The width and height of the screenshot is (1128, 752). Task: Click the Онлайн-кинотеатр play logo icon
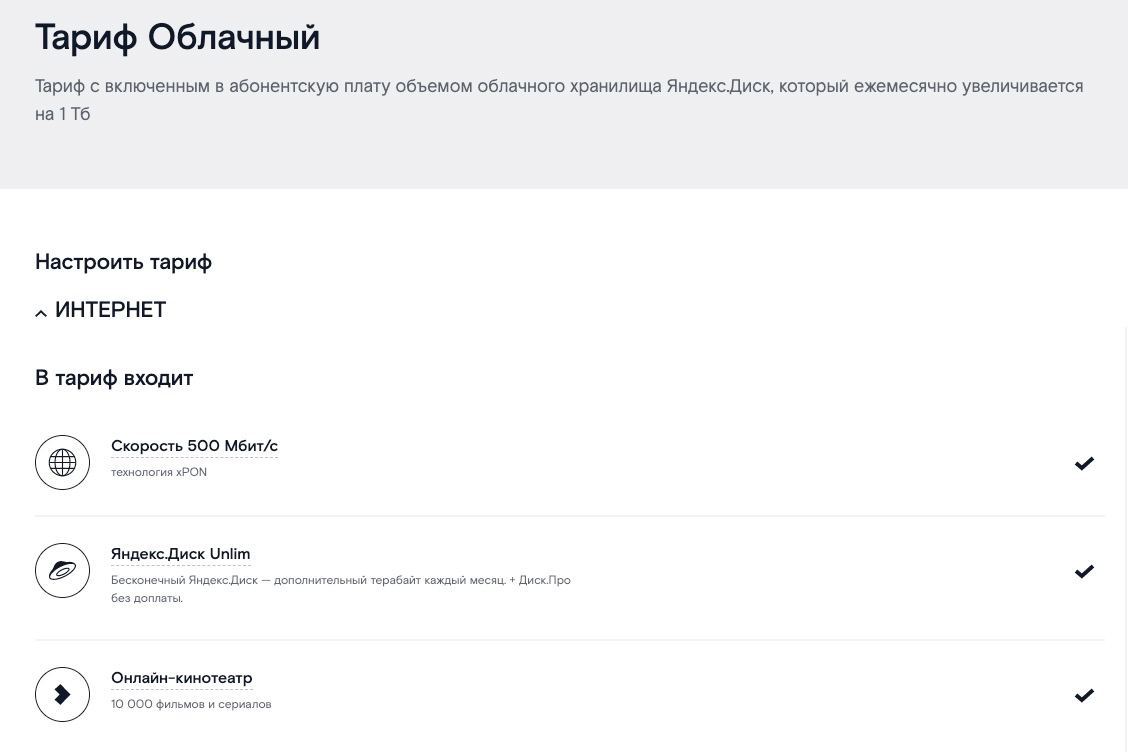click(63, 694)
